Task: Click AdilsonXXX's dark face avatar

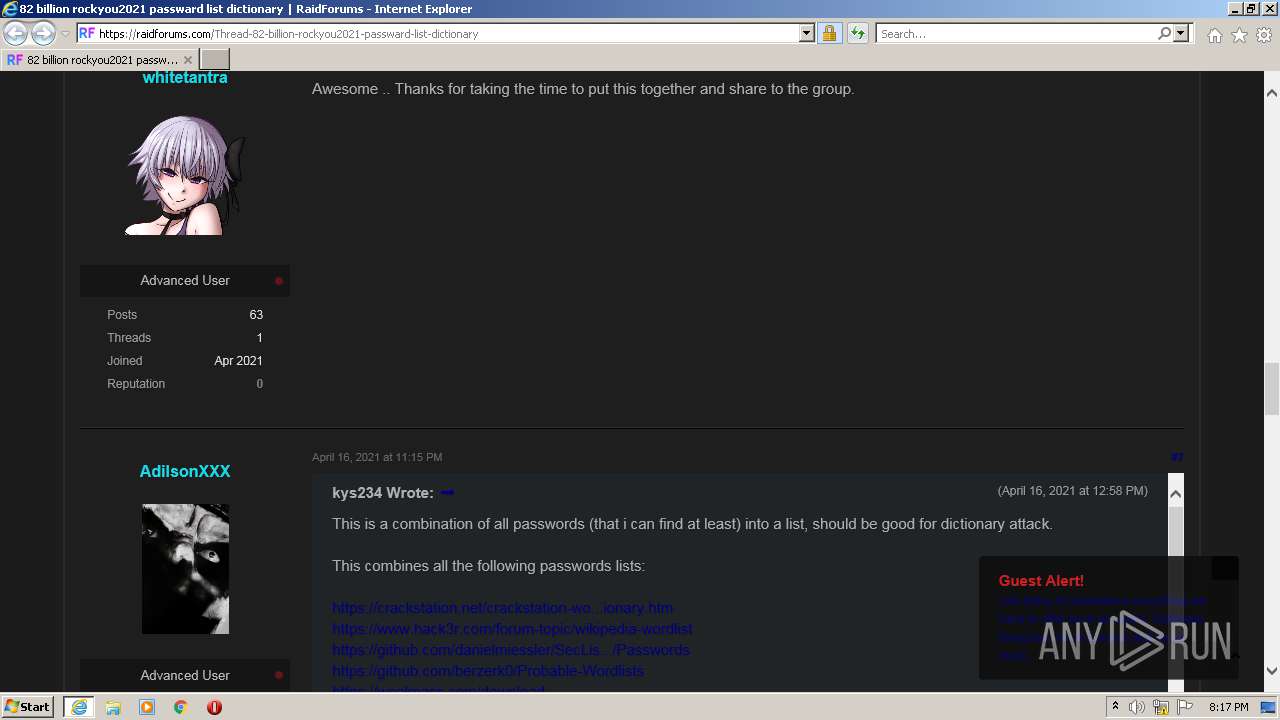Action: coord(185,569)
